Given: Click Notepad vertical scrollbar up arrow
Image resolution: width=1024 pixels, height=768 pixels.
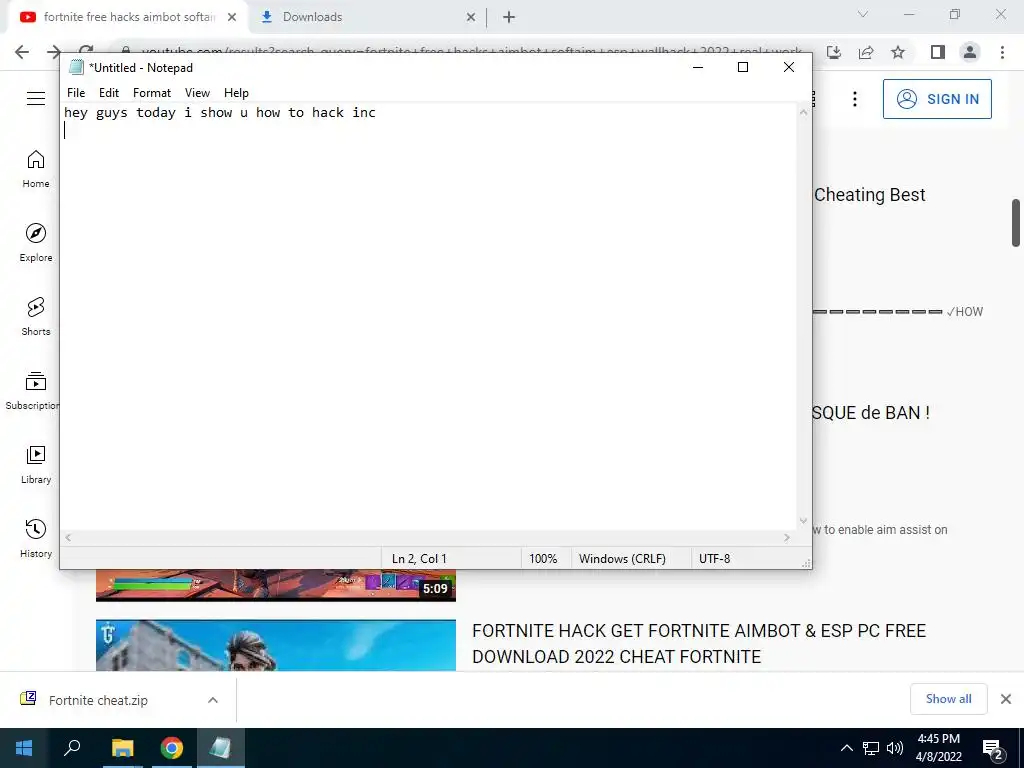Looking at the screenshot, I should click(x=804, y=112).
